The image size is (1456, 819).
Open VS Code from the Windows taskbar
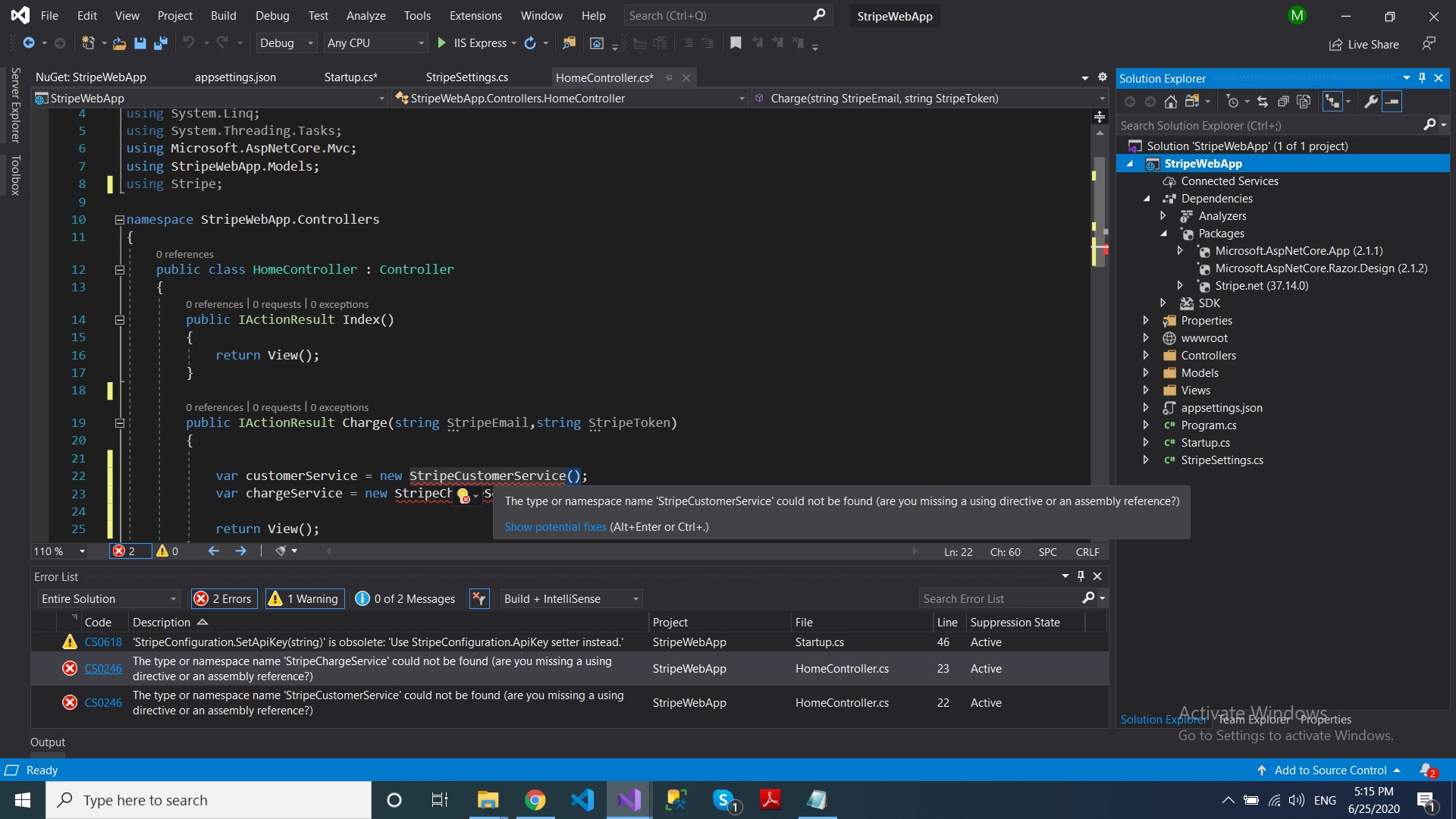coord(582,800)
